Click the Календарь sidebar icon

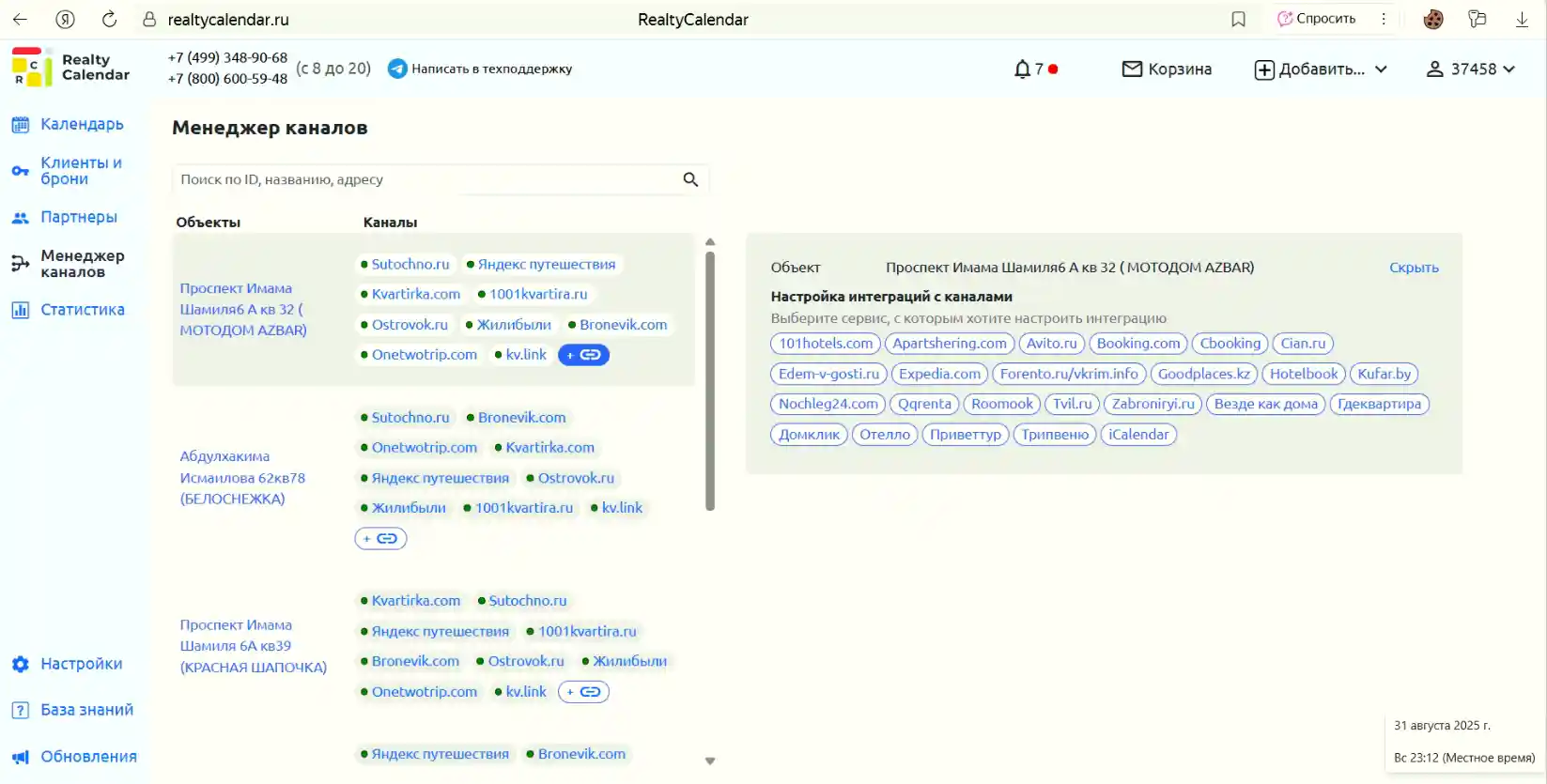(20, 124)
